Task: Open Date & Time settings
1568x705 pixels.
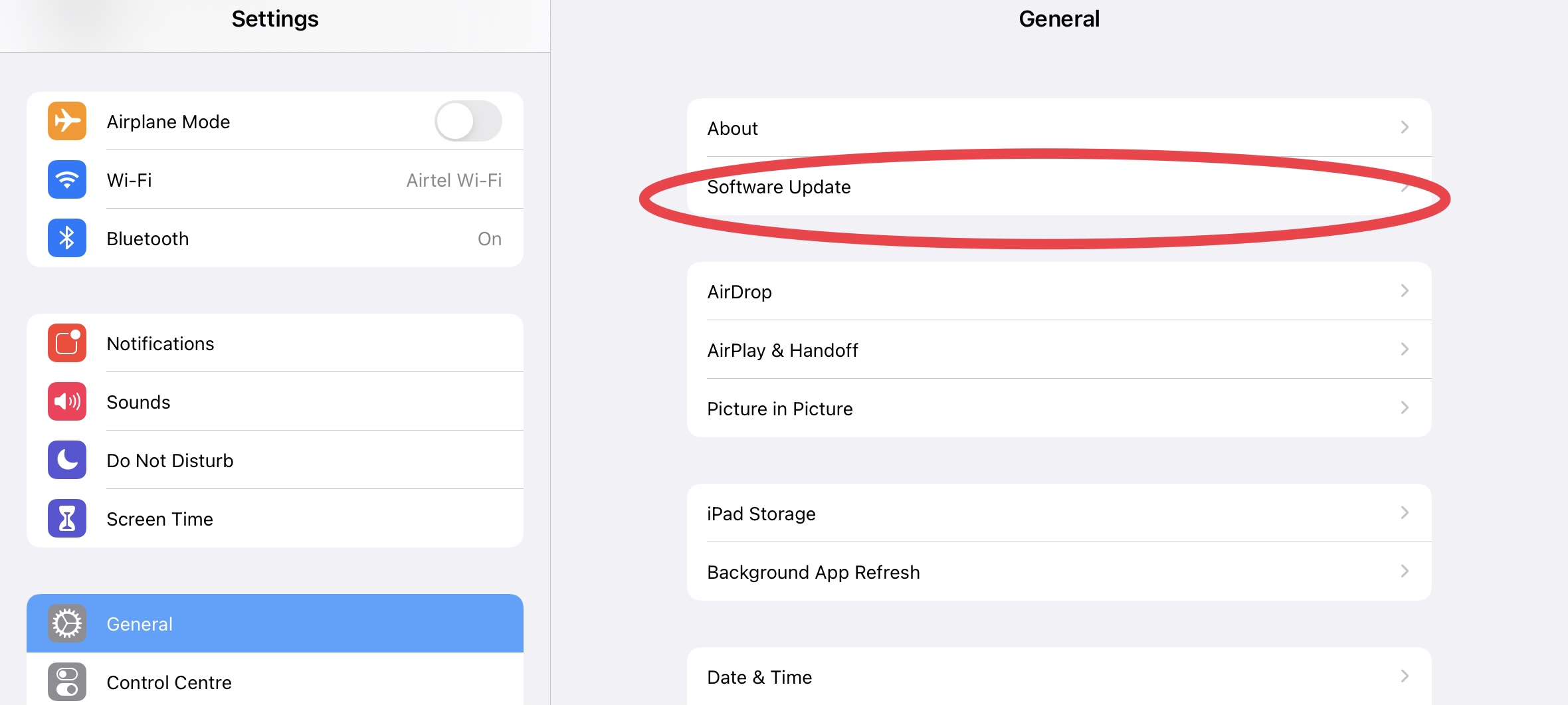Action: click(x=1059, y=676)
